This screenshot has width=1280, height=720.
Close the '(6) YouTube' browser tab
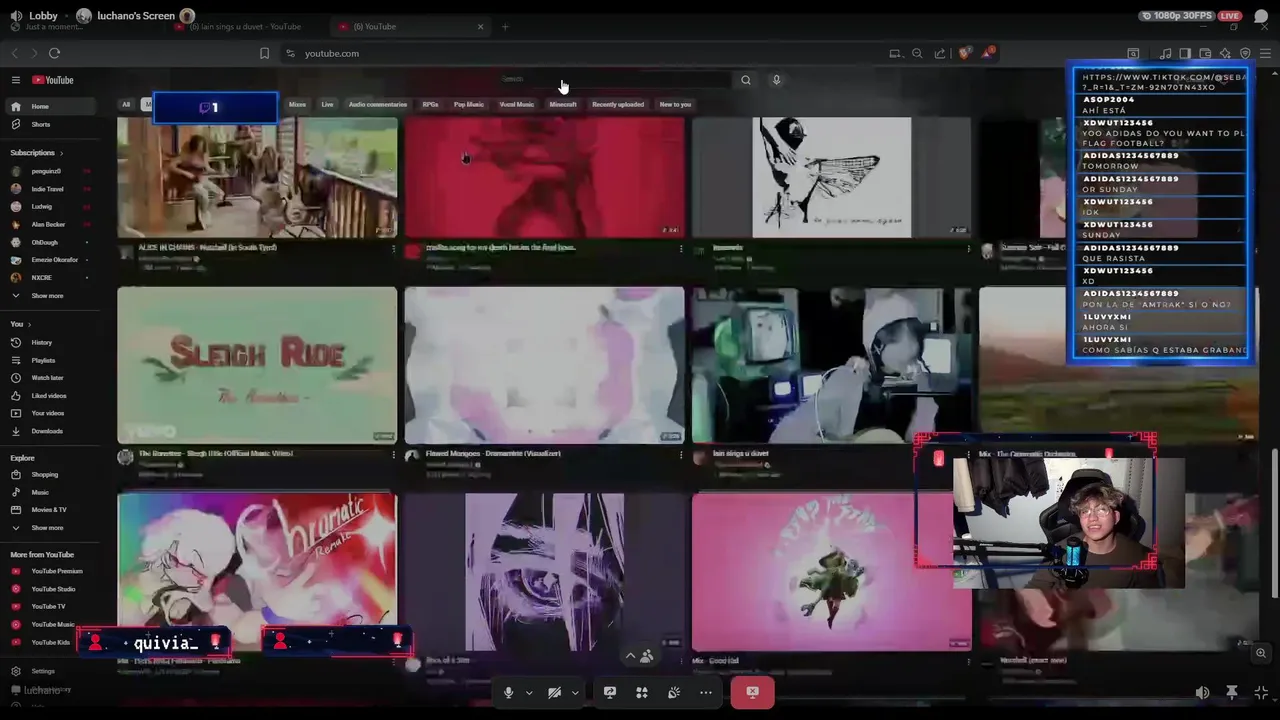pyautogui.click(x=480, y=27)
